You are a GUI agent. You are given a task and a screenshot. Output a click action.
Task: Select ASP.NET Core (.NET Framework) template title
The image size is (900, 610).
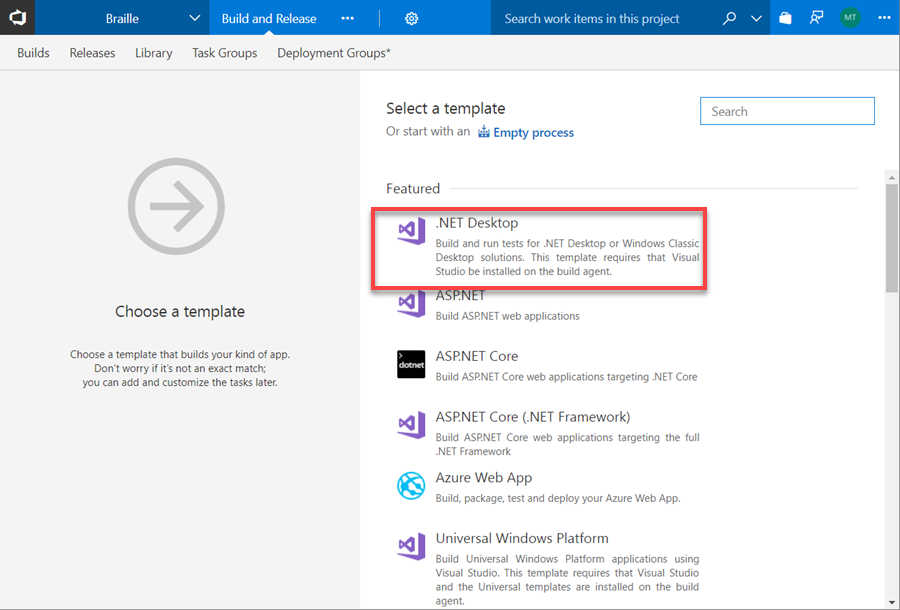[533, 417]
